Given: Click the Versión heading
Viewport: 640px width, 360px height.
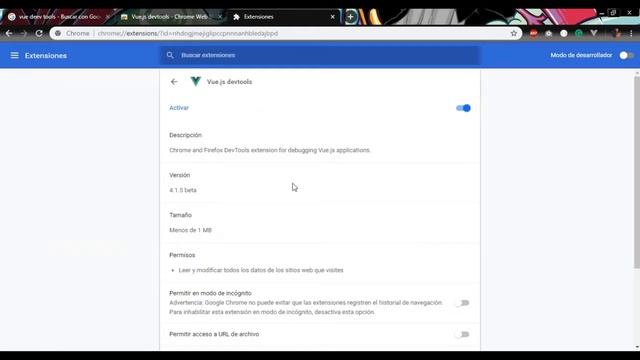Looking at the screenshot, I should (x=180, y=175).
